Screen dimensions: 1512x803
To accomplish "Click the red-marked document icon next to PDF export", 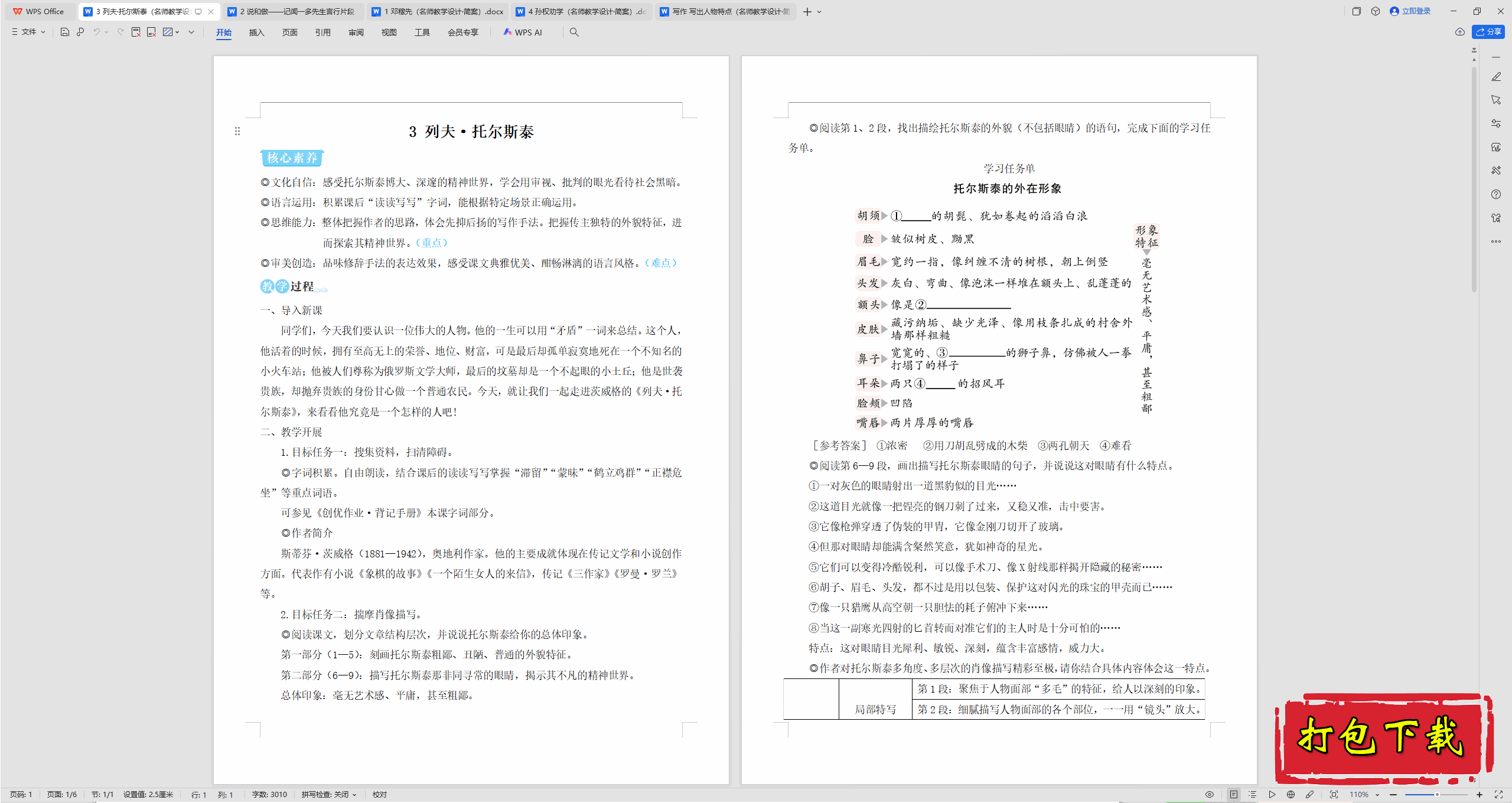I will point(151,32).
